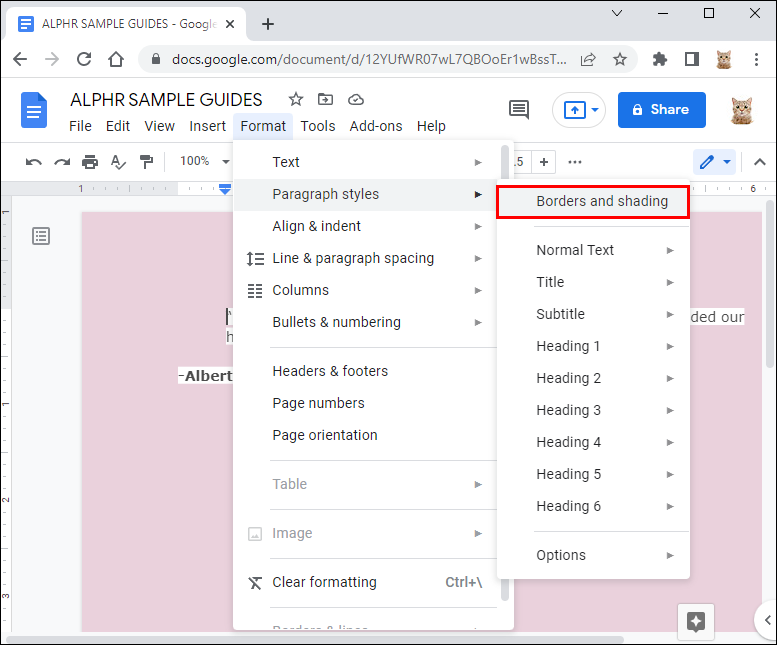
Task: Star the ALPHR SAMPLE GUIDES document
Action: pyautogui.click(x=296, y=100)
